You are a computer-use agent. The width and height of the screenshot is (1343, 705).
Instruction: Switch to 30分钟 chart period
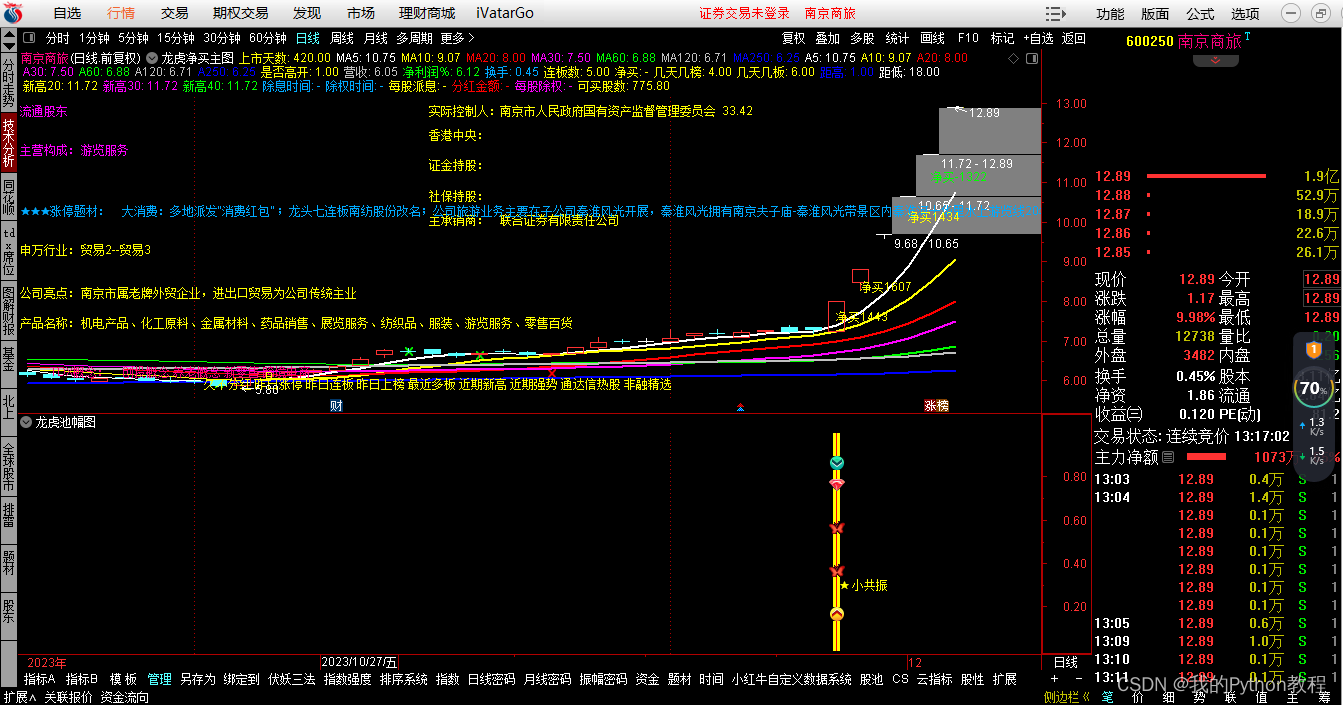[222, 38]
